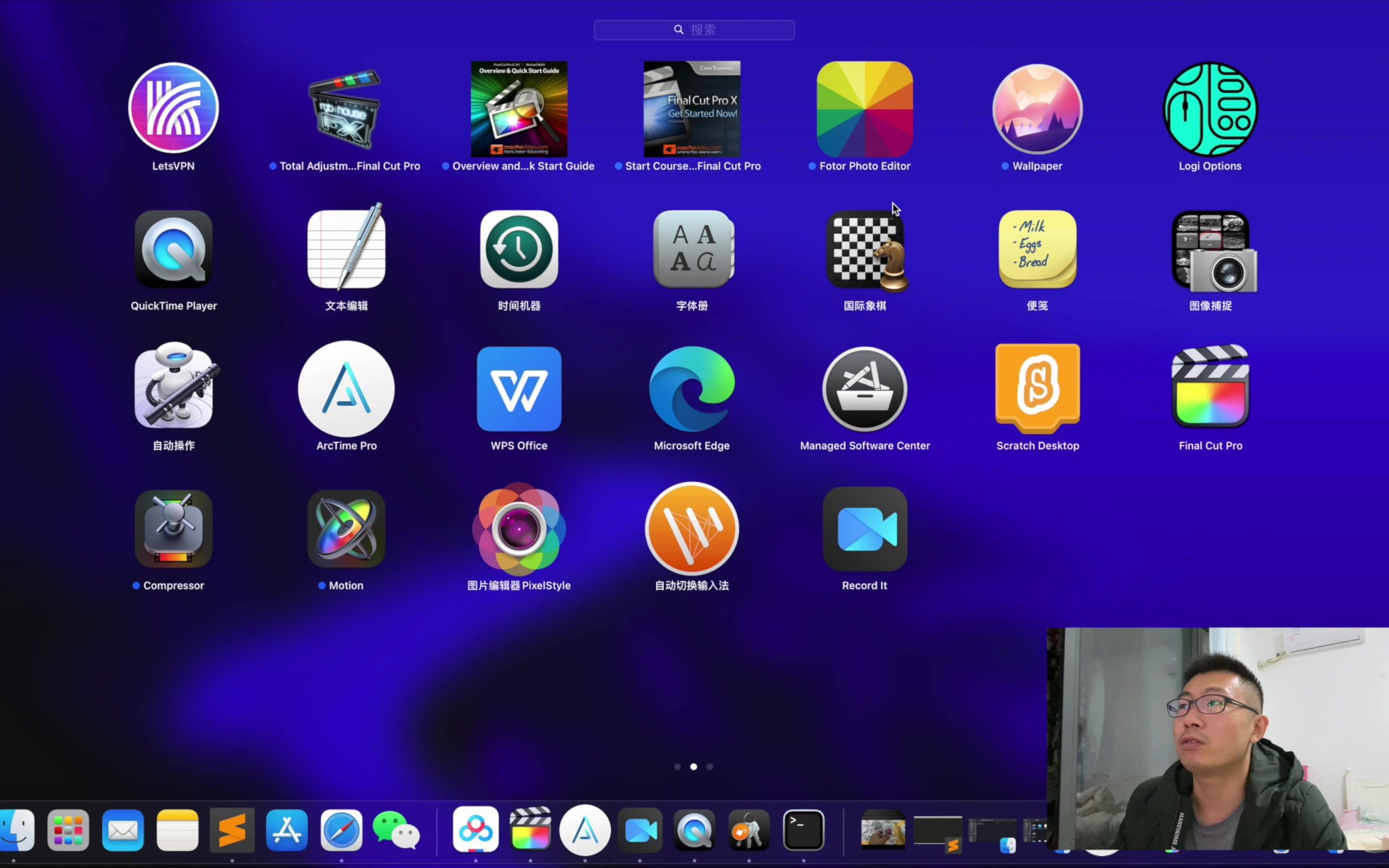Launch Logi Options
Viewport: 1389px width, 868px height.
pos(1211,108)
